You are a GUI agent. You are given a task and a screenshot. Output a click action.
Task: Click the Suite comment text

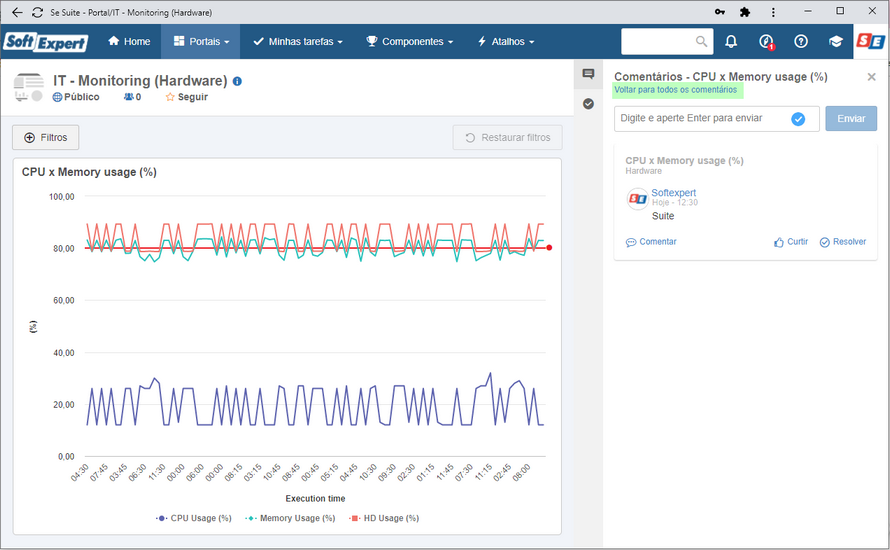coord(663,216)
